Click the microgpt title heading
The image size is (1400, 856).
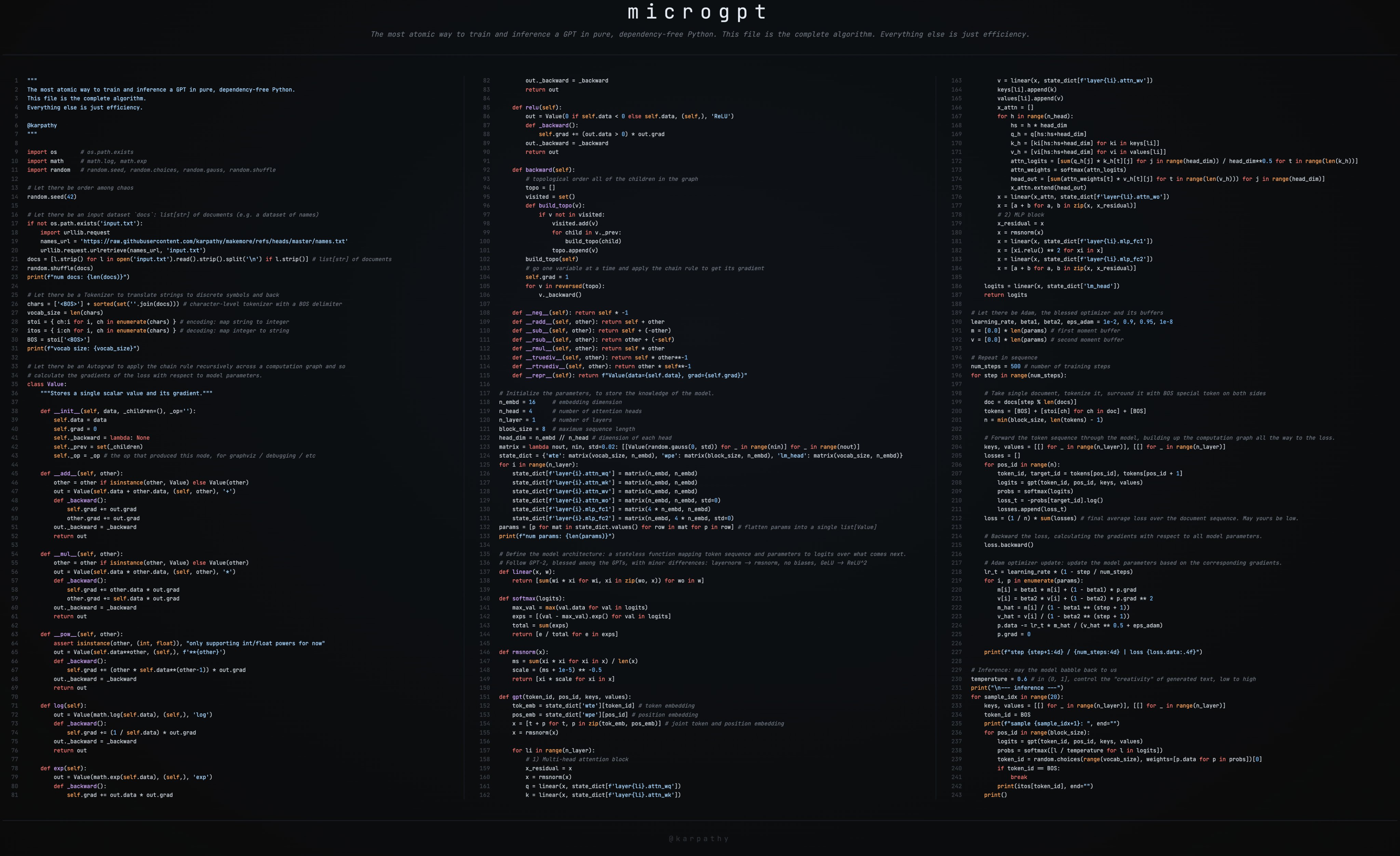point(698,13)
